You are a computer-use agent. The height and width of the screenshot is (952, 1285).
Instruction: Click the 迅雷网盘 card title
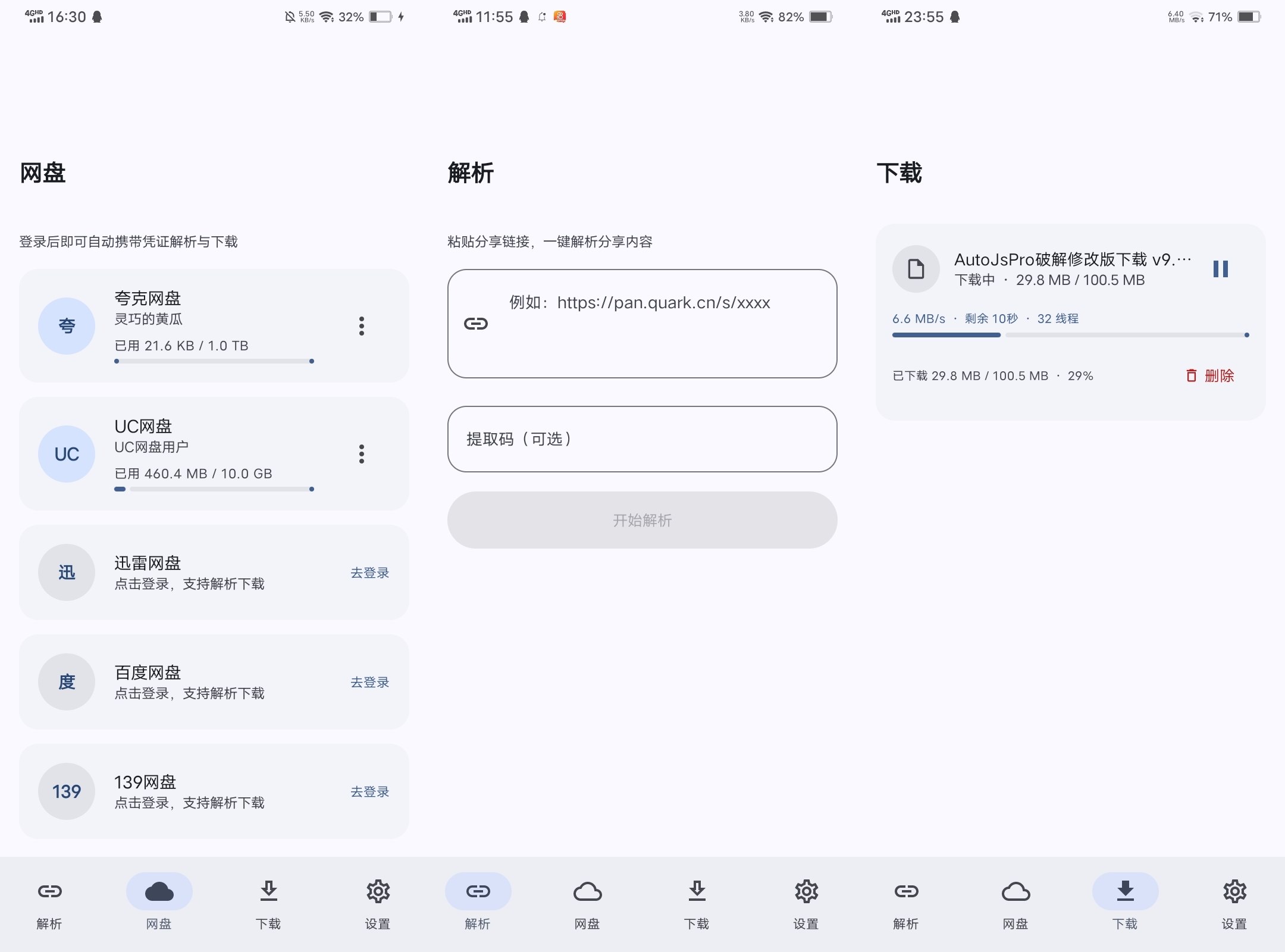tap(148, 563)
